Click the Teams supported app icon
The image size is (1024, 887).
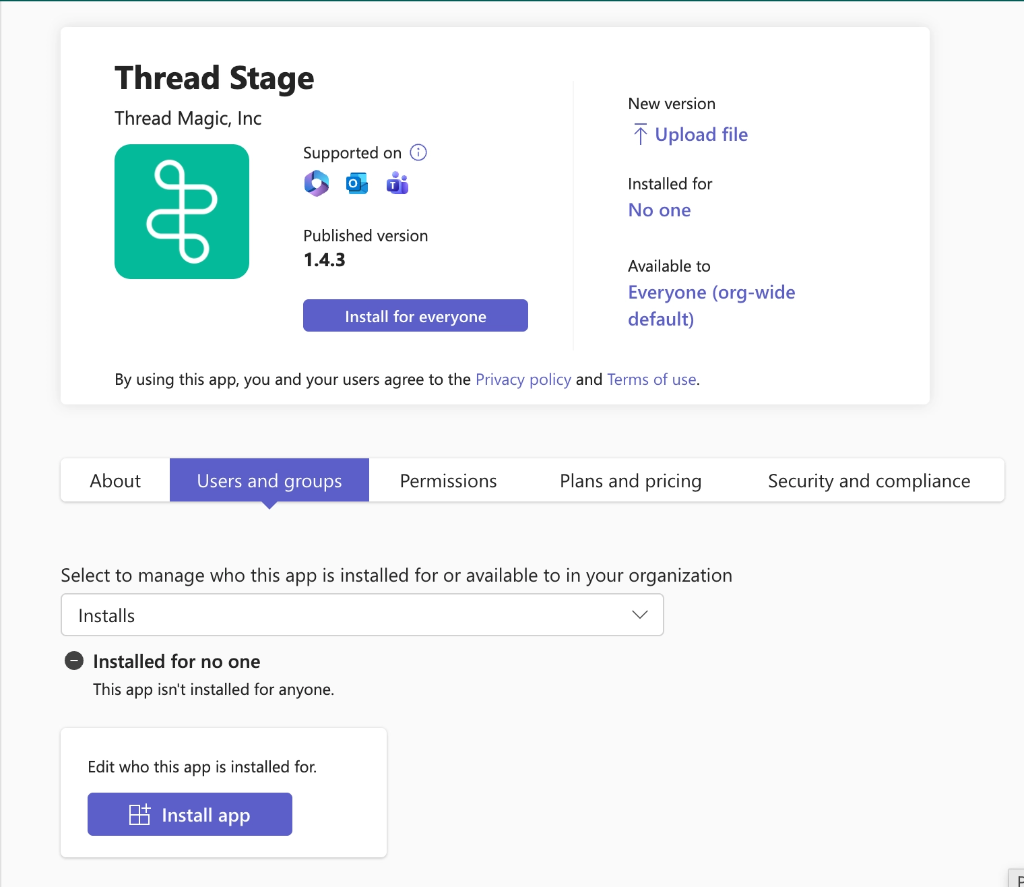pyautogui.click(x=397, y=184)
